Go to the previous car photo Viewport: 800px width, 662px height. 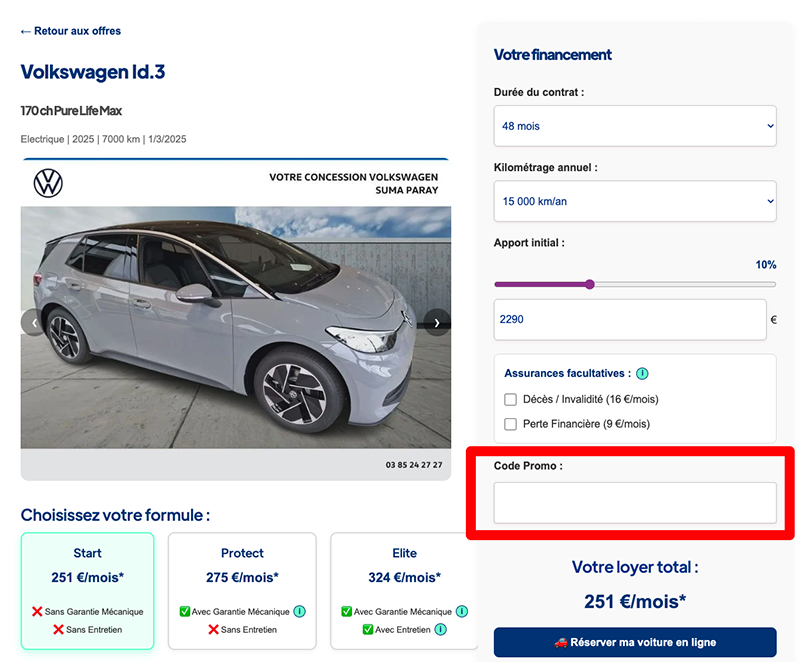point(34,322)
